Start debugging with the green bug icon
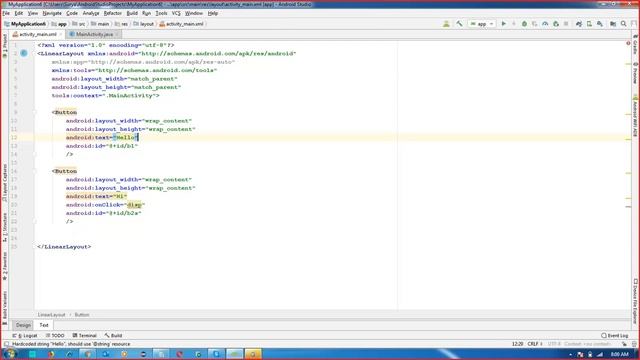640x360 pixels. tap(524, 24)
